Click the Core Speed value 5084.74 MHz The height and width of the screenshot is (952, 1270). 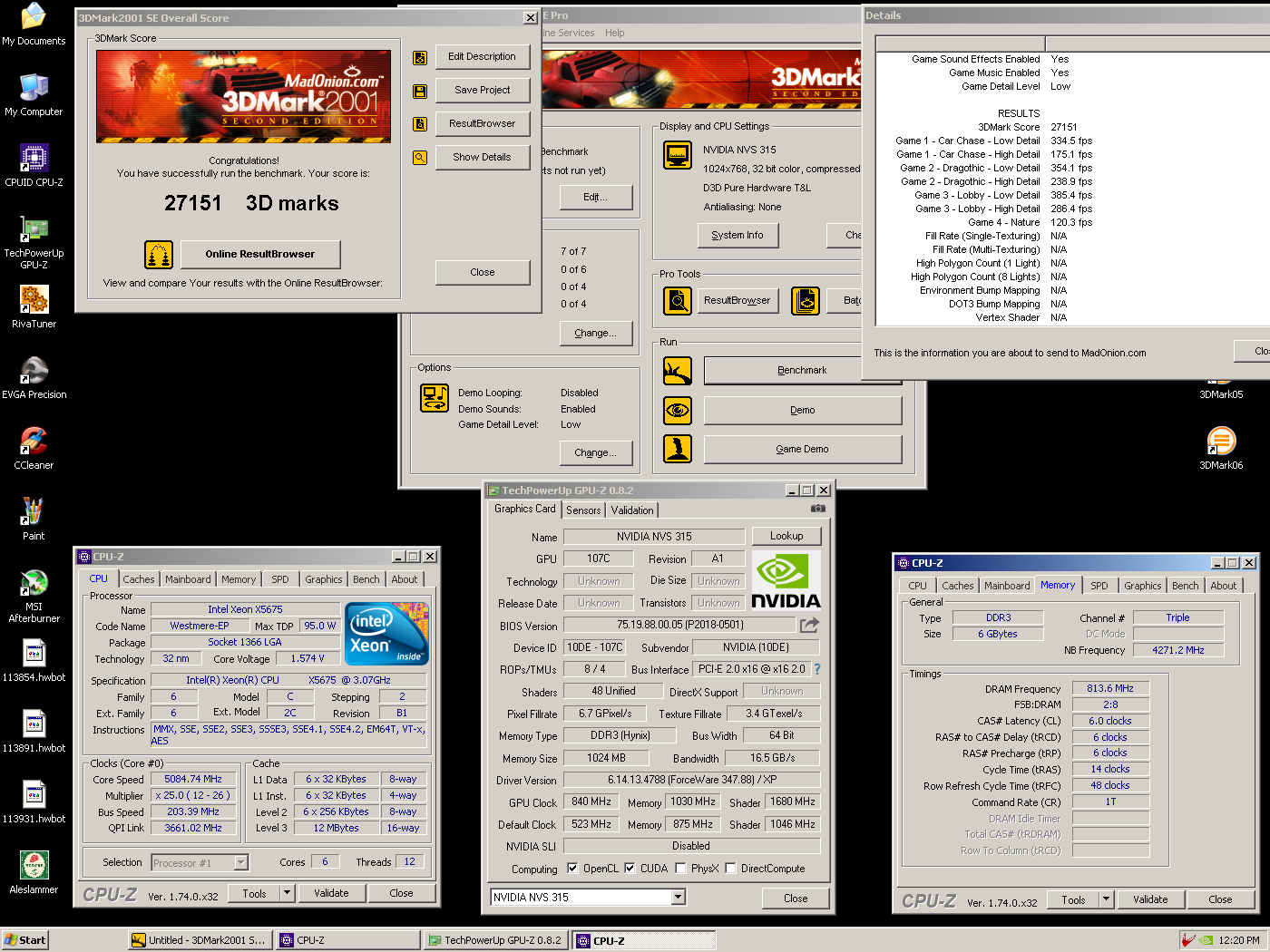pyautogui.click(x=193, y=780)
